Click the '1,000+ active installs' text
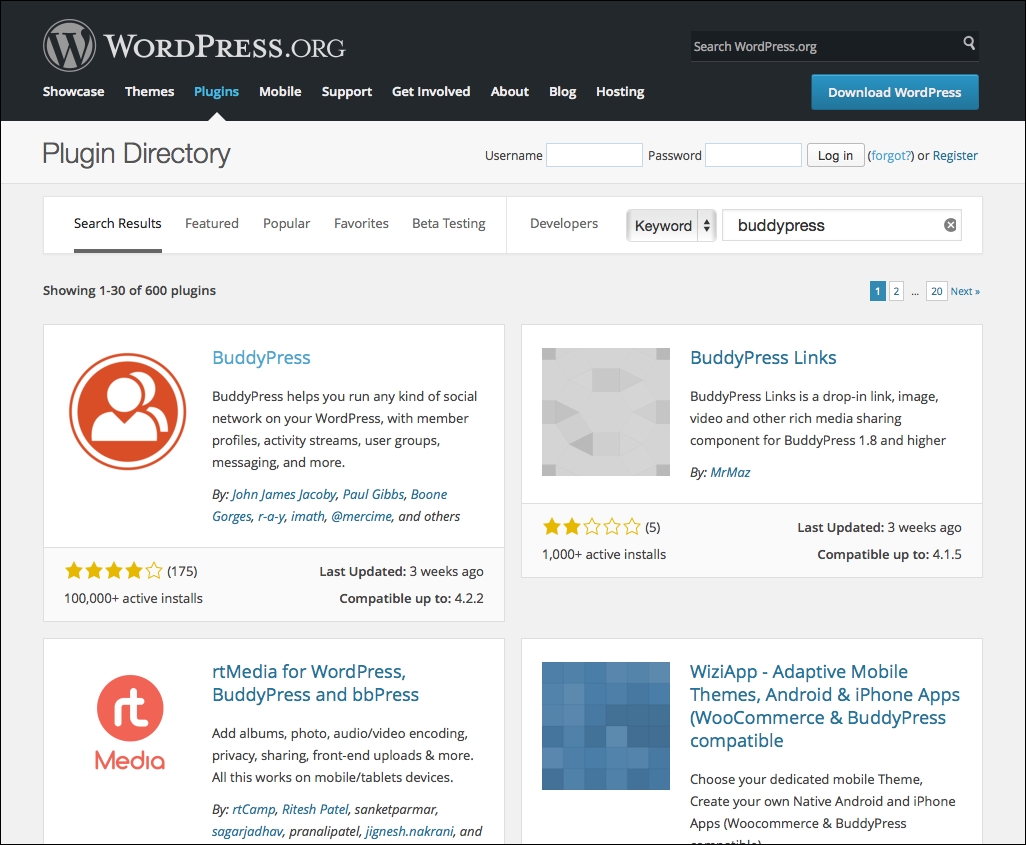1026x845 pixels. point(604,554)
